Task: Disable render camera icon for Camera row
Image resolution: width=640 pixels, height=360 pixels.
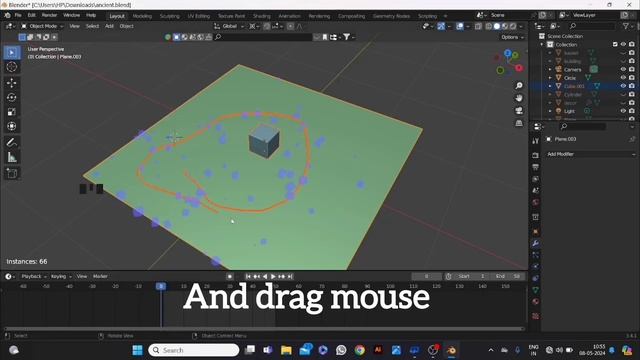Action: coord(632,69)
